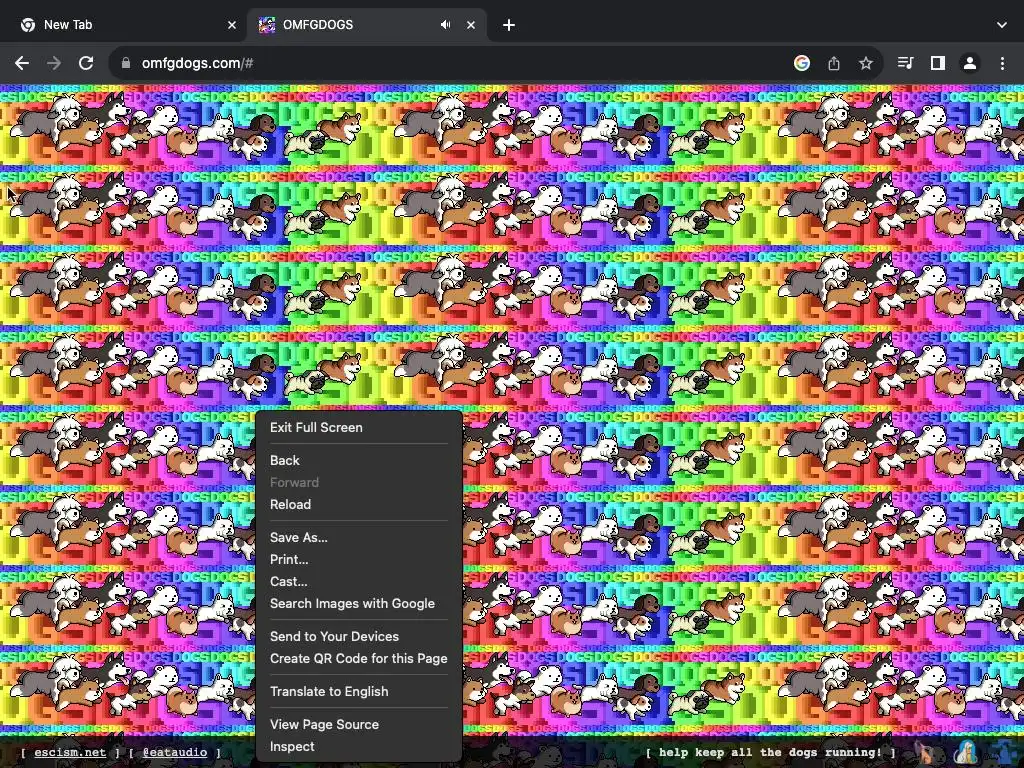Viewport: 1024px width, 768px height.
Task: Click the OMFGDOGS tab favicon
Action: tap(266, 25)
